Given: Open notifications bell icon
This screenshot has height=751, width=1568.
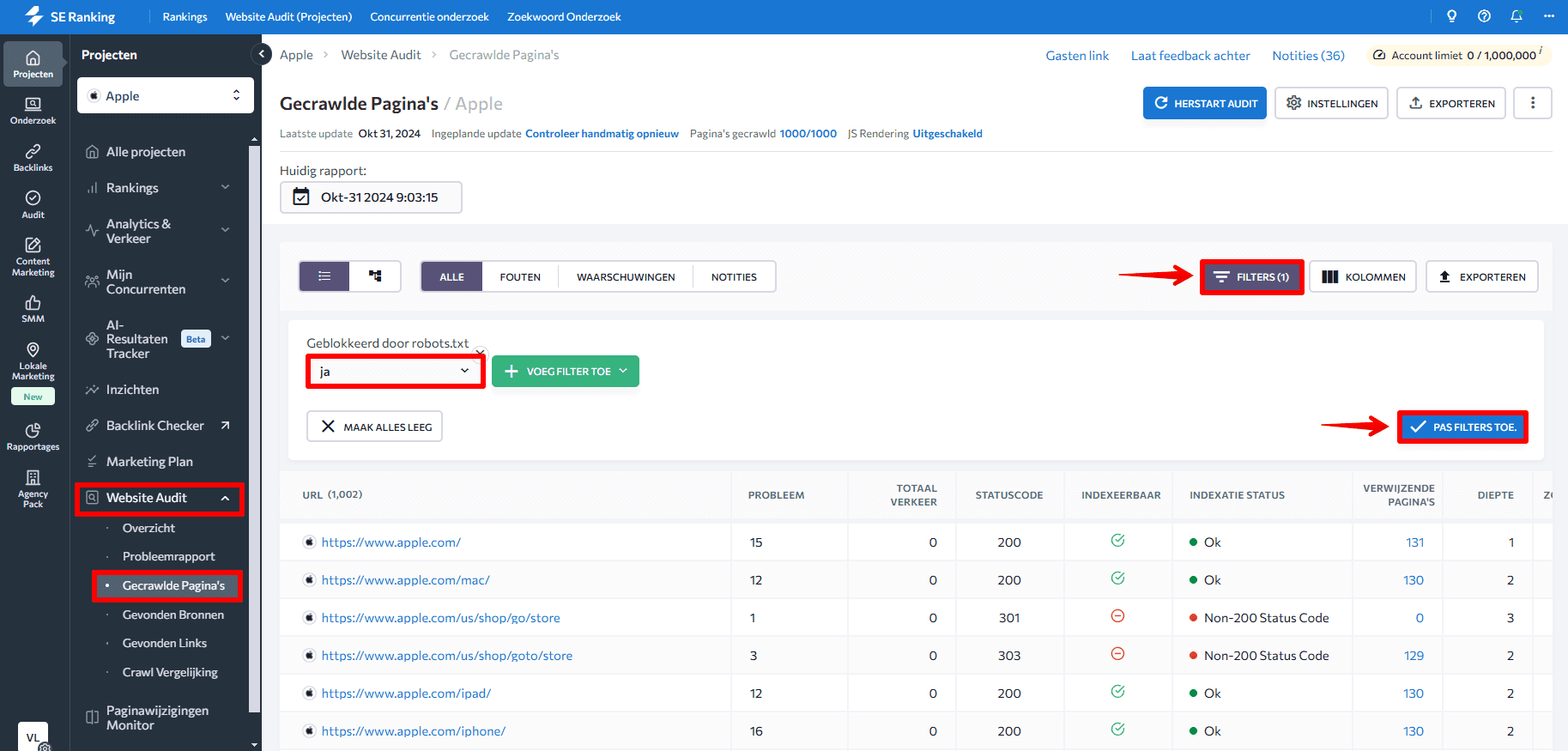Looking at the screenshot, I should (x=1517, y=16).
